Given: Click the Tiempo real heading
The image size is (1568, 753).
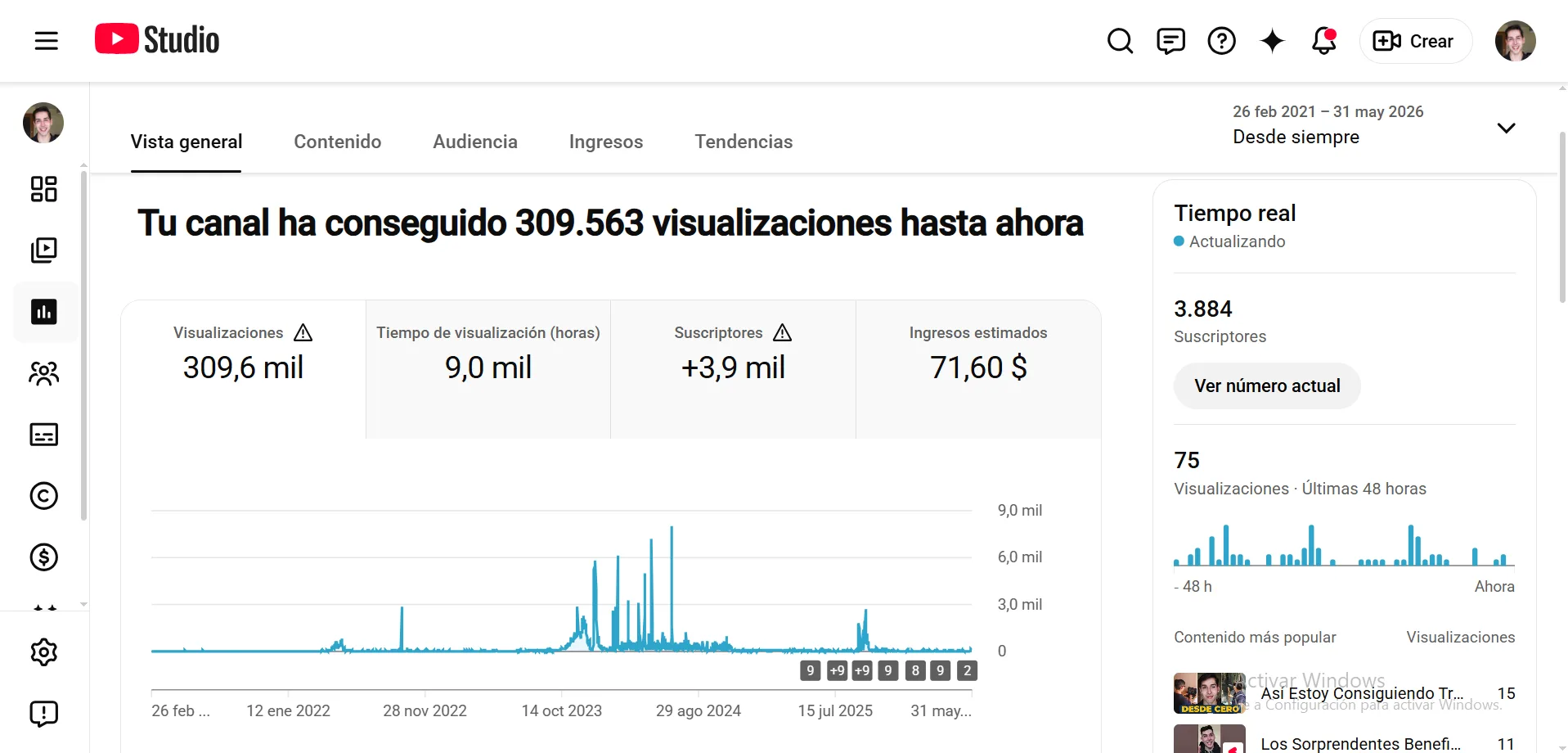Looking at the screenshot, I should click(x=1235, y=213).
